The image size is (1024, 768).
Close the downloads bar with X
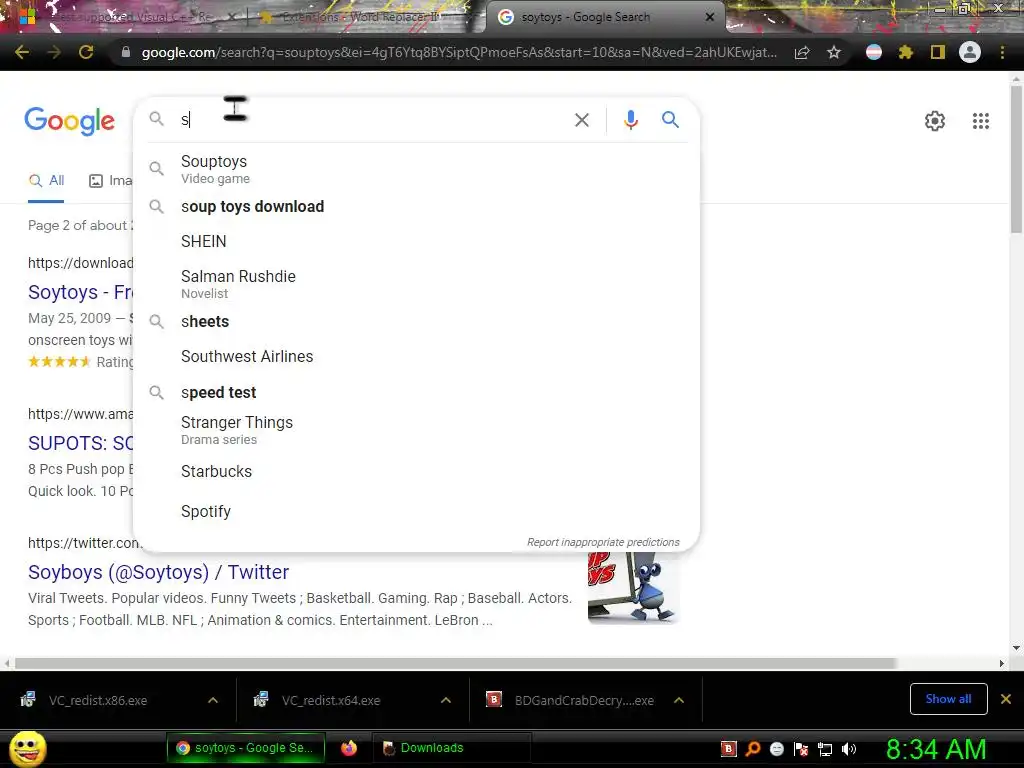[x=1006, y=699]
